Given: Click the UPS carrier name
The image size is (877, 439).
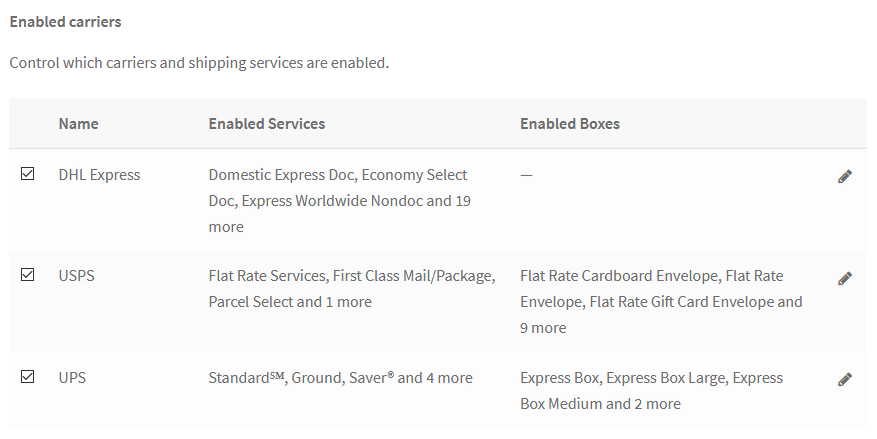Looking at the screenshot, I should pos(72,377).
